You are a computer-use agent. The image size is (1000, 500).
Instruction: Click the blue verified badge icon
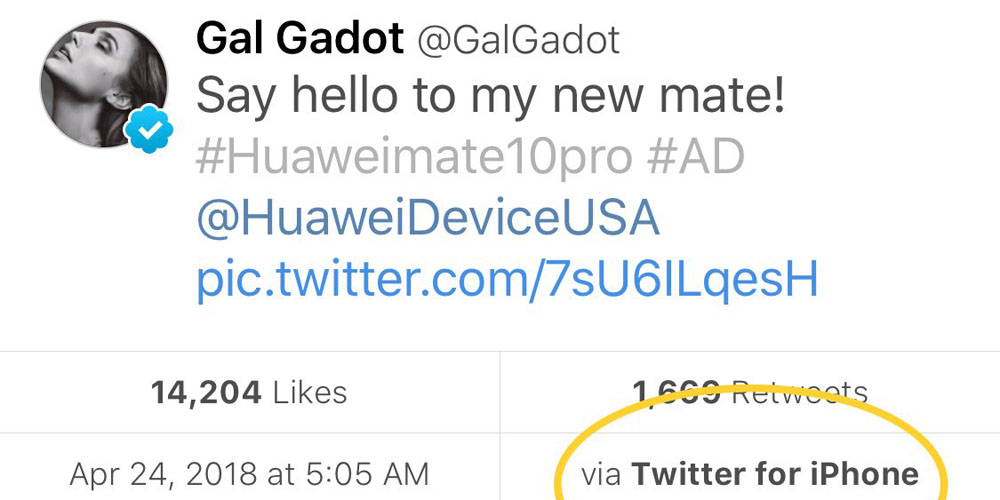click(x=148, y=131)
